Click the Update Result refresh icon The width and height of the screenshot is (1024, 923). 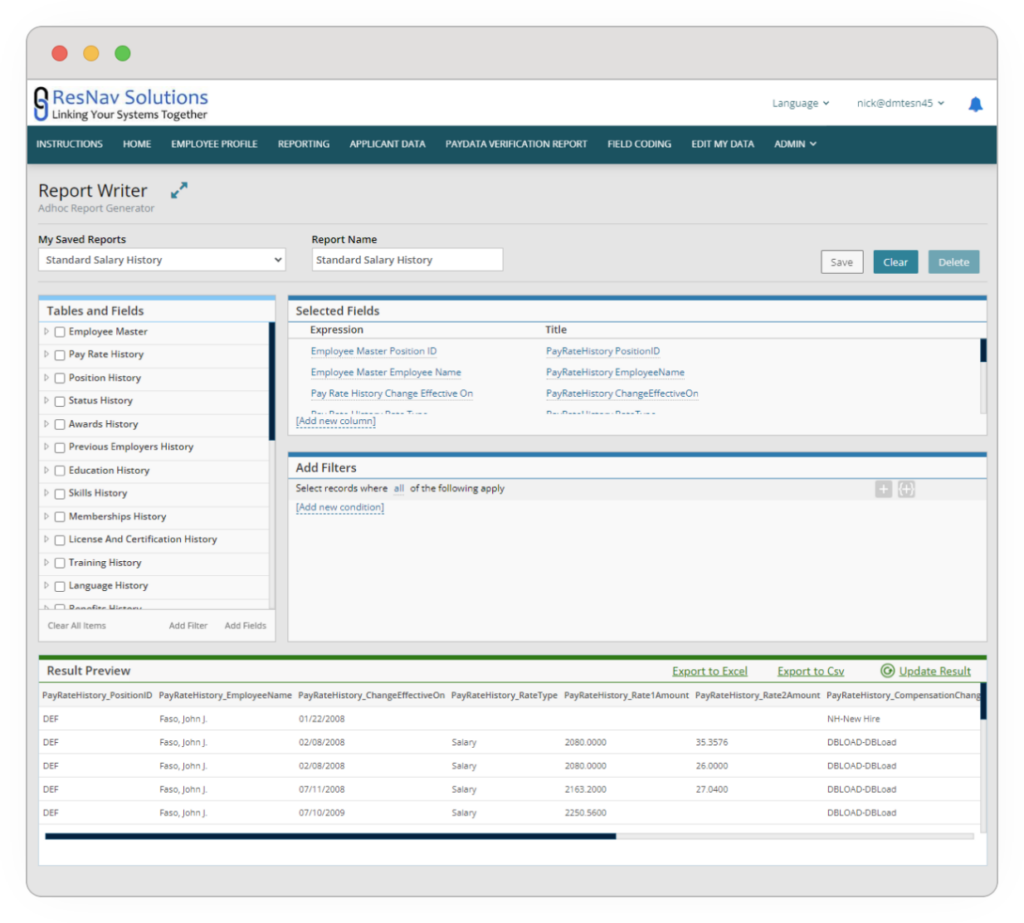(x=887, y=671)
